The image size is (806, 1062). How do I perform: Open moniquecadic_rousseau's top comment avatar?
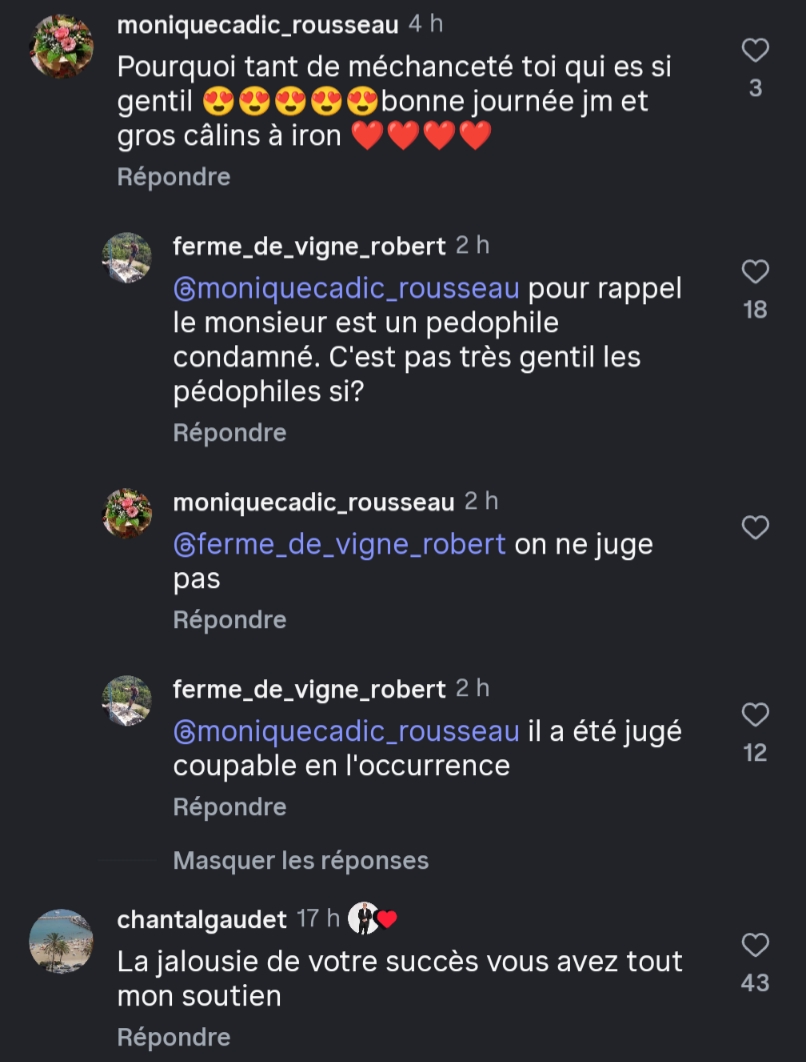coord(62,46)
